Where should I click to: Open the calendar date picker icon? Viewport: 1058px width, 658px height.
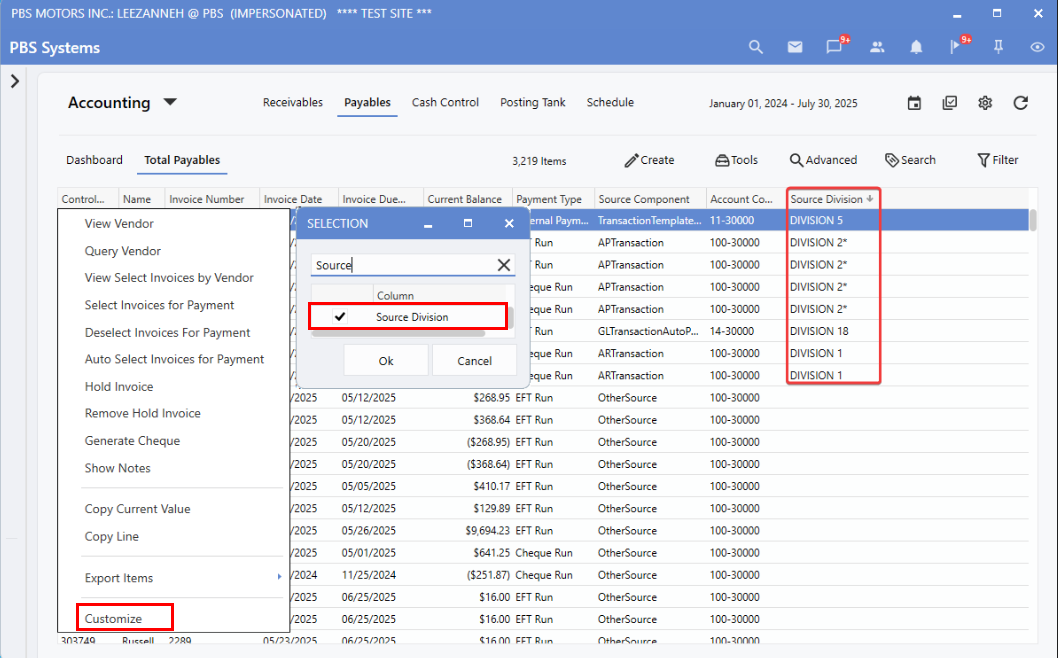pos(914,103)
